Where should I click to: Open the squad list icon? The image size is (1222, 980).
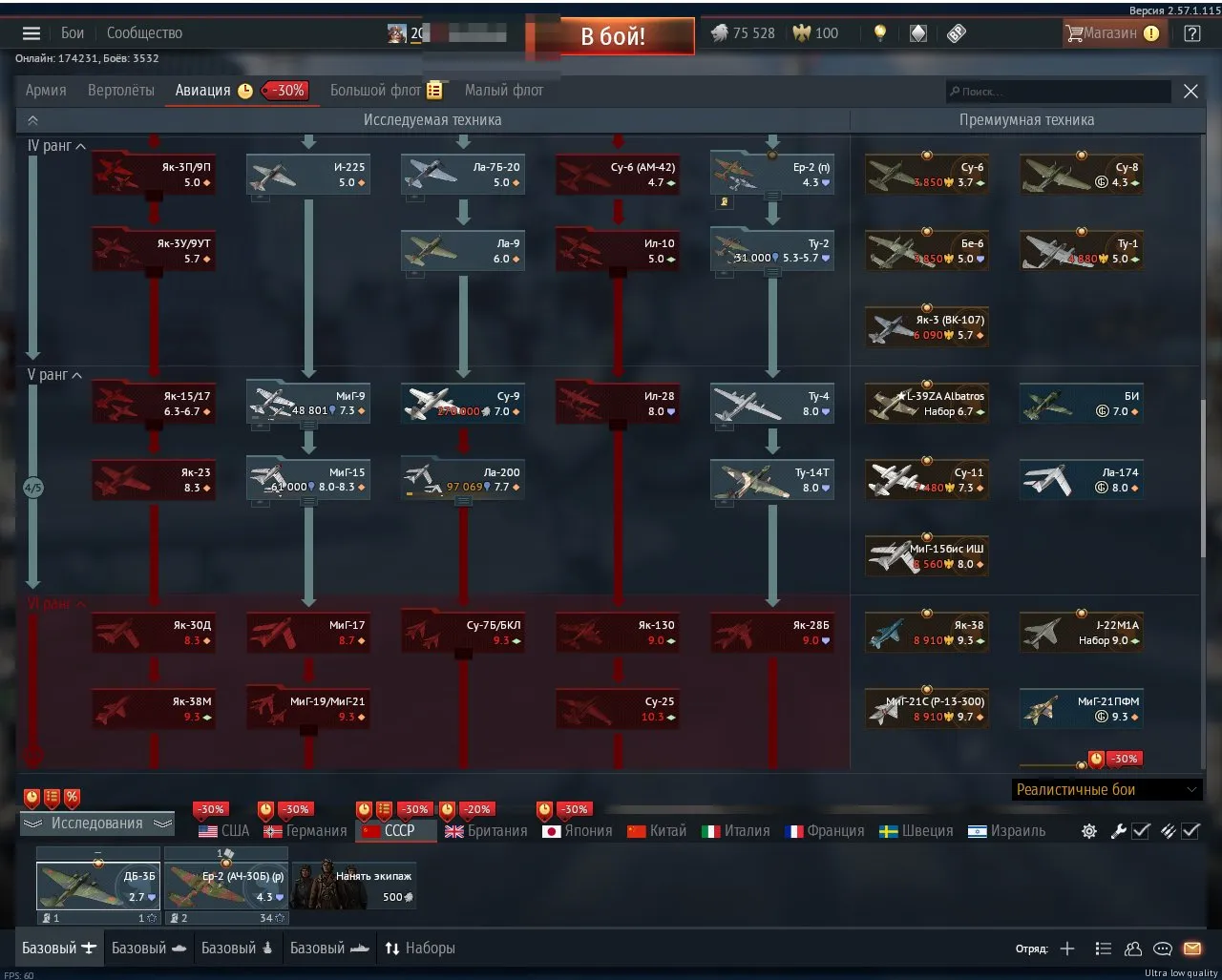[1103, 949]
